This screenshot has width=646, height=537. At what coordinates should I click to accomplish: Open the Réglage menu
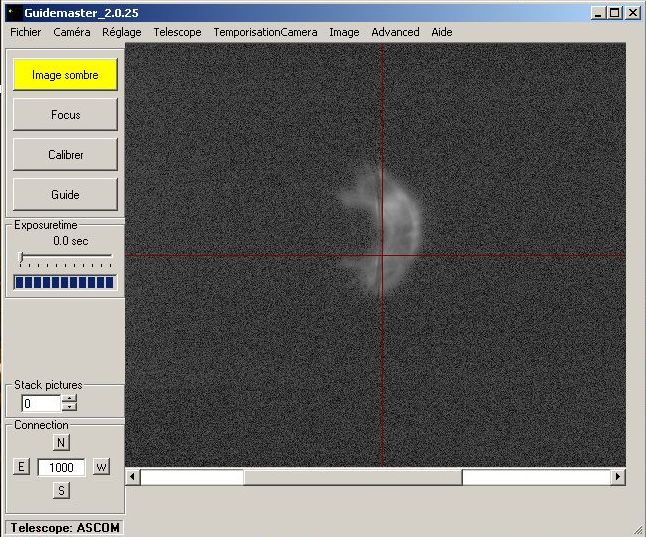click(122, 32)
